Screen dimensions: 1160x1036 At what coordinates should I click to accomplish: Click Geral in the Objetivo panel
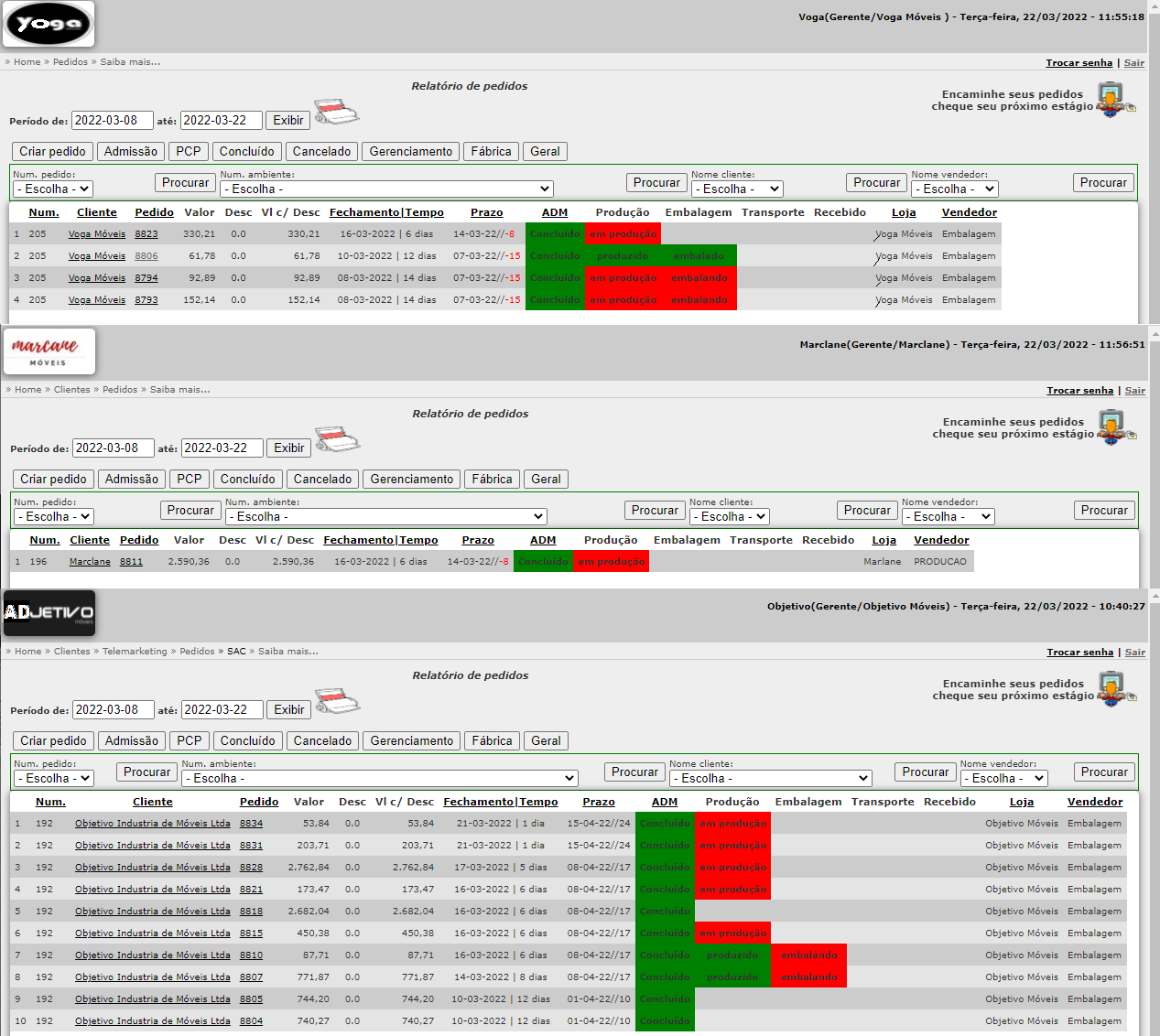tap(547, 741)
